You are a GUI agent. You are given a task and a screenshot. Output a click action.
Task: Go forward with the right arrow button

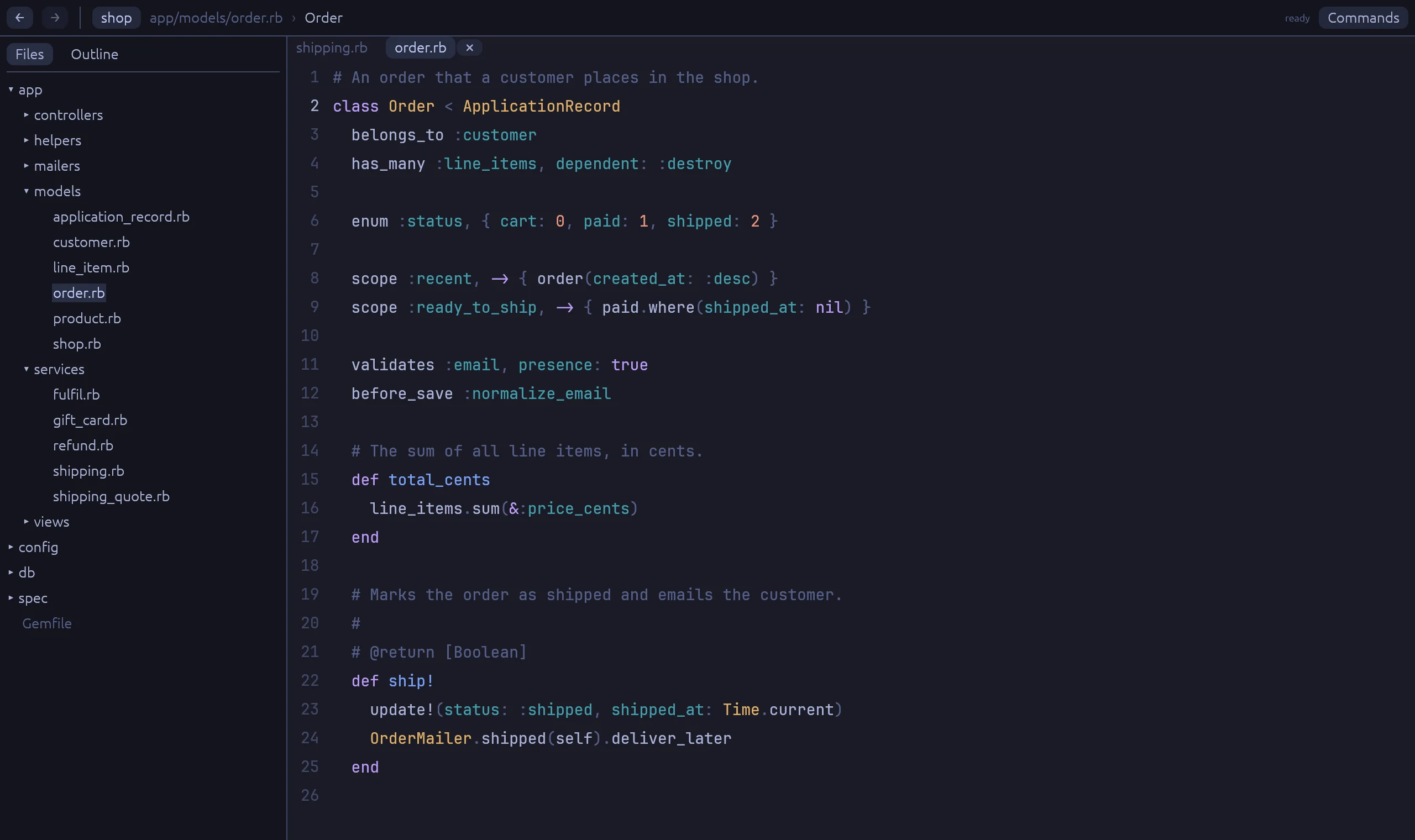[x=55, y=18]
